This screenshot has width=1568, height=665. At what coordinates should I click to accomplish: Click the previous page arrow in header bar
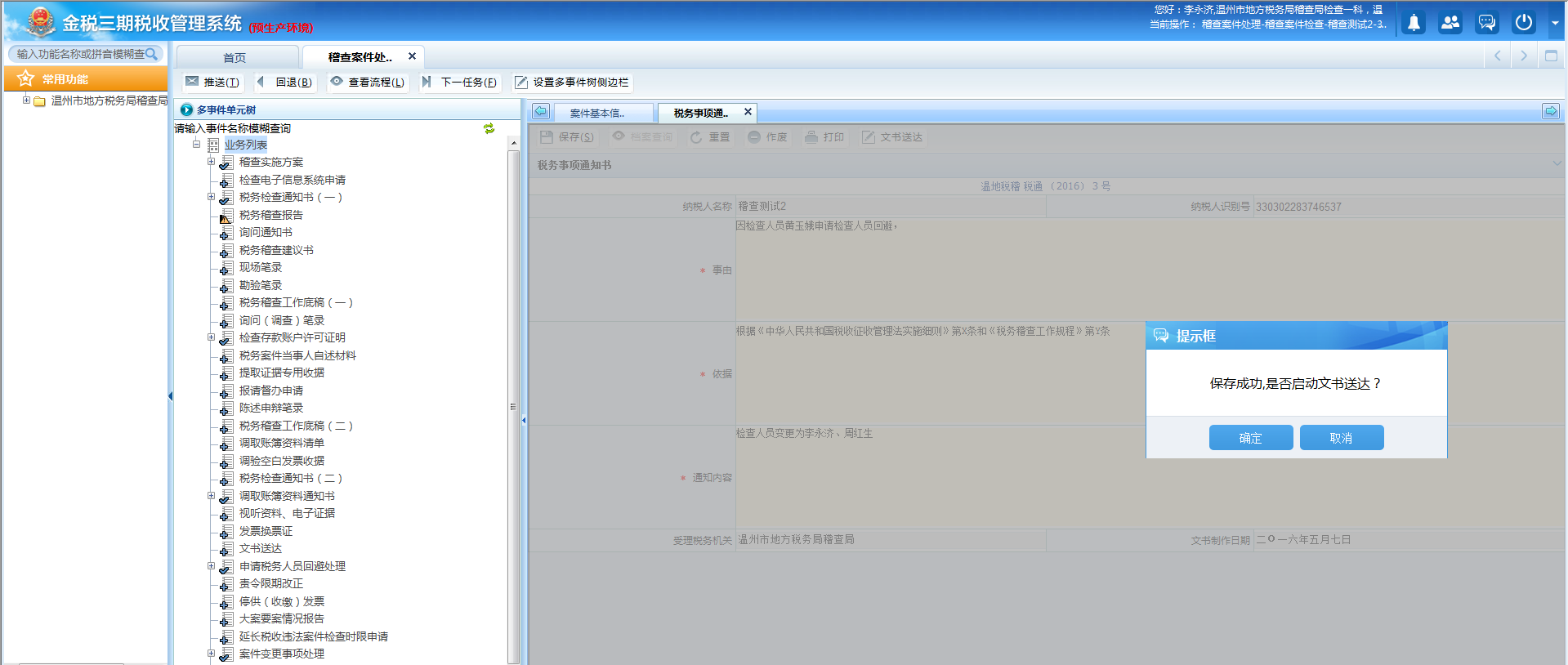pos(1497,56)
